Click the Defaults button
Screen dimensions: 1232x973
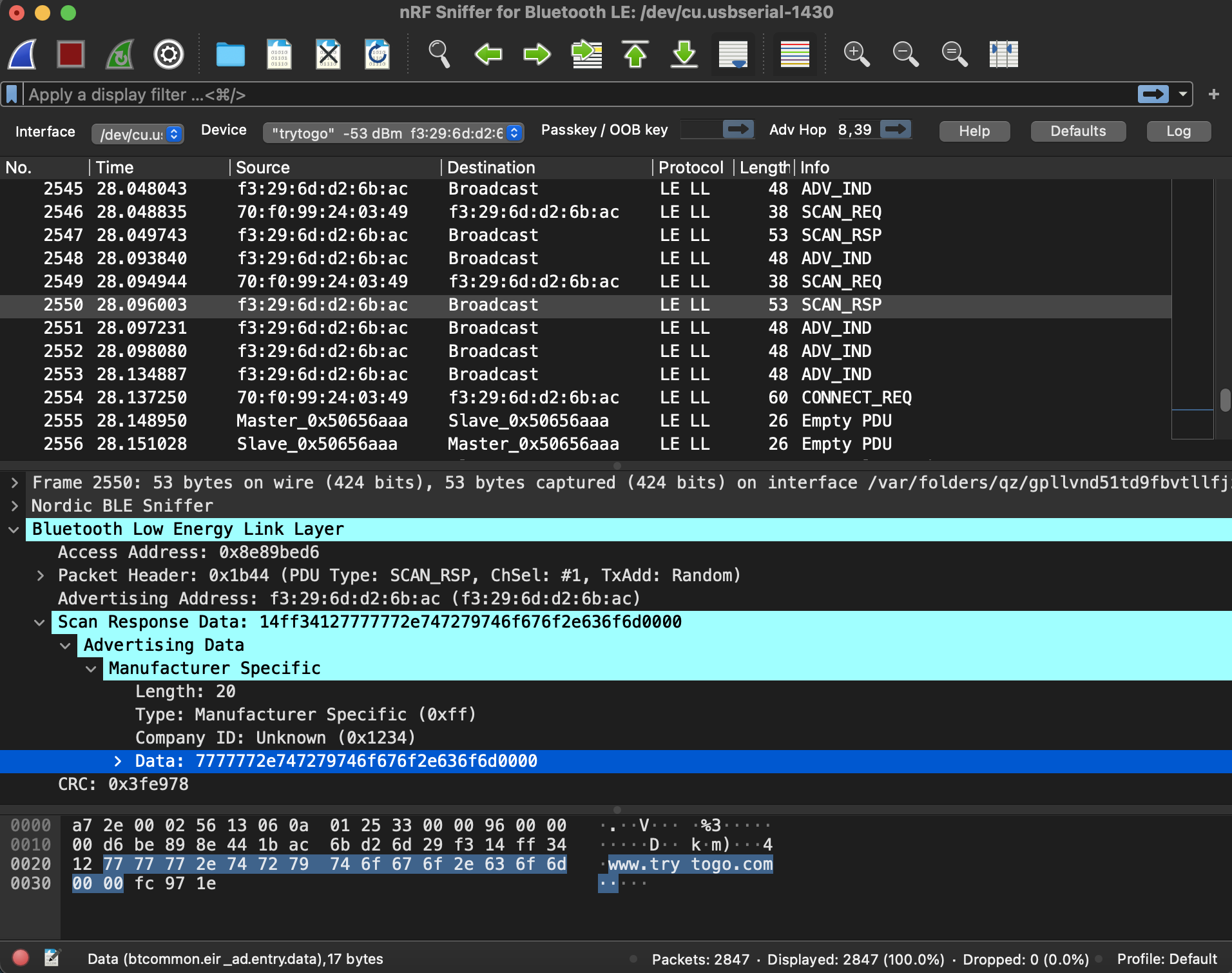pos(1078,131)
